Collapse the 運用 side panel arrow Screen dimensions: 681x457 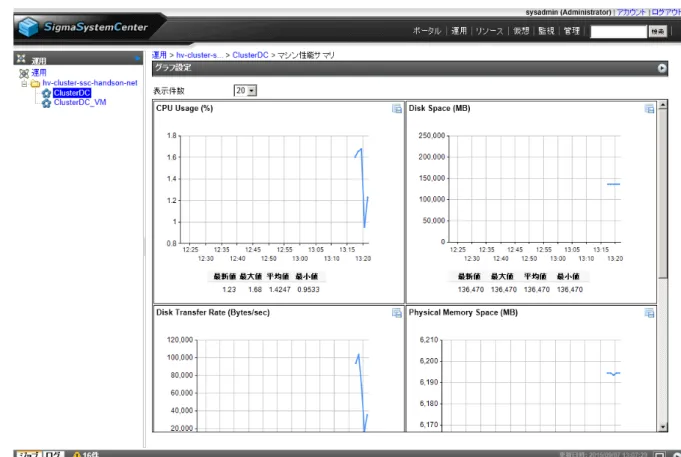137,58
